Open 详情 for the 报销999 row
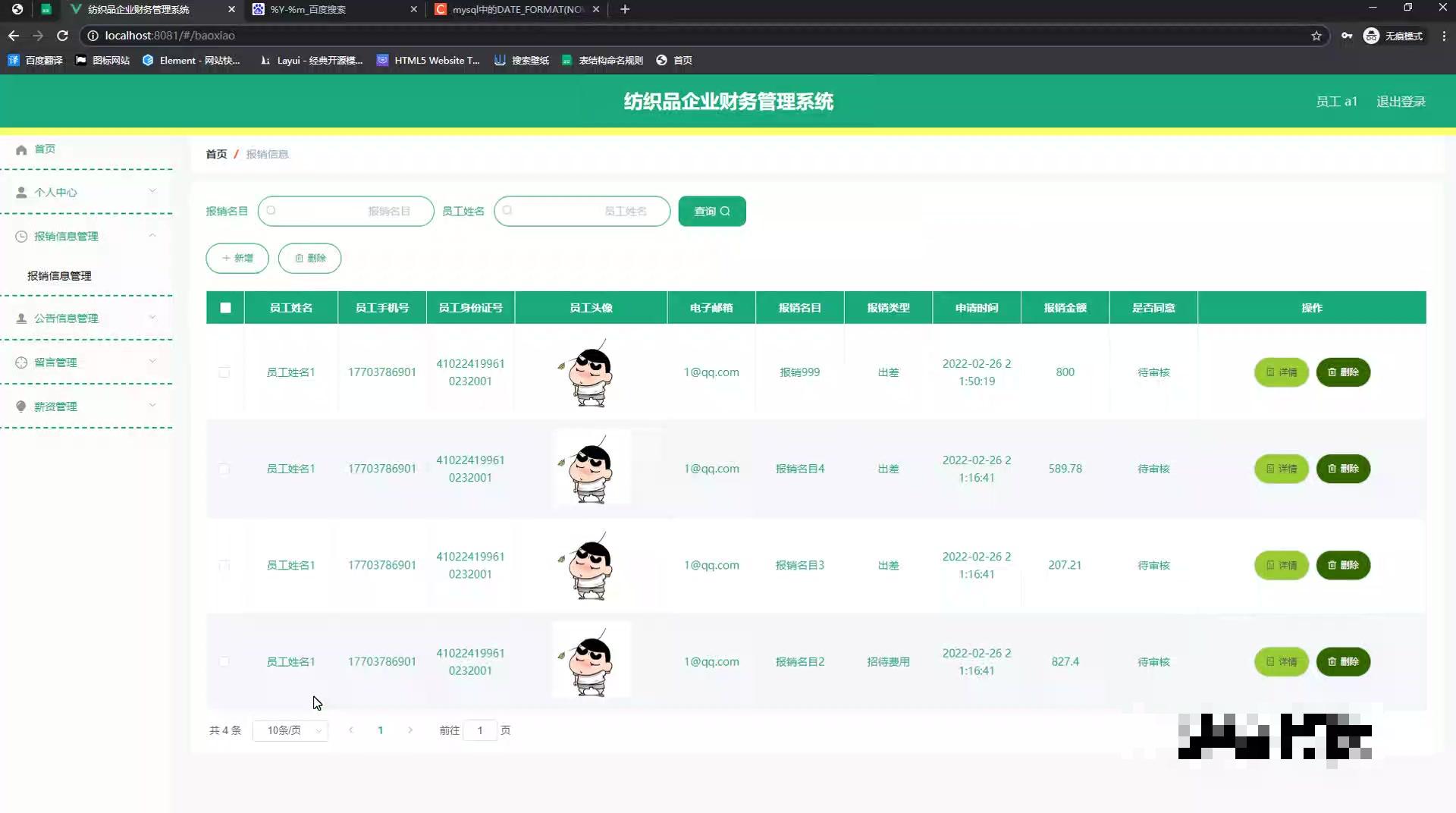Viewport: 1456px width, 813px height. click(1282, 372)
